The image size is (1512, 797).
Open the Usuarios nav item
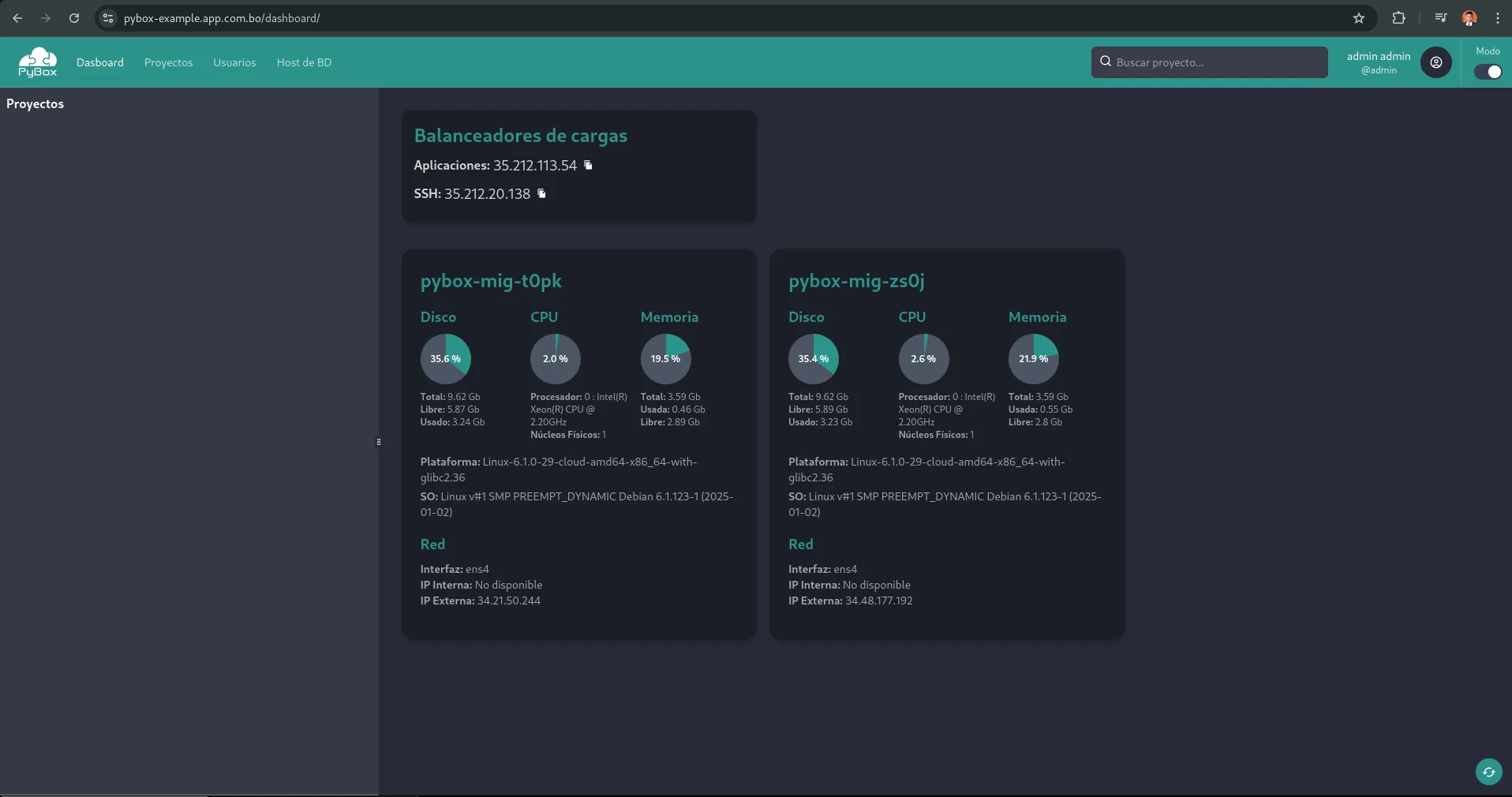click(234, 62)
